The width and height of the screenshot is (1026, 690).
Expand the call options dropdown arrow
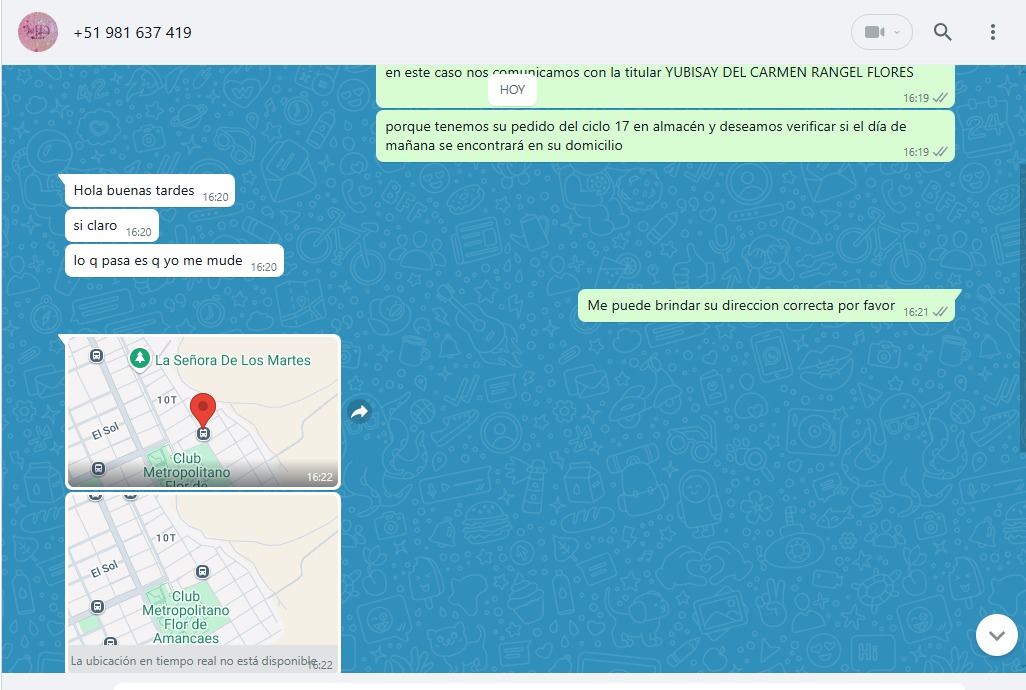pyautogui.click(x=897, y=32)
